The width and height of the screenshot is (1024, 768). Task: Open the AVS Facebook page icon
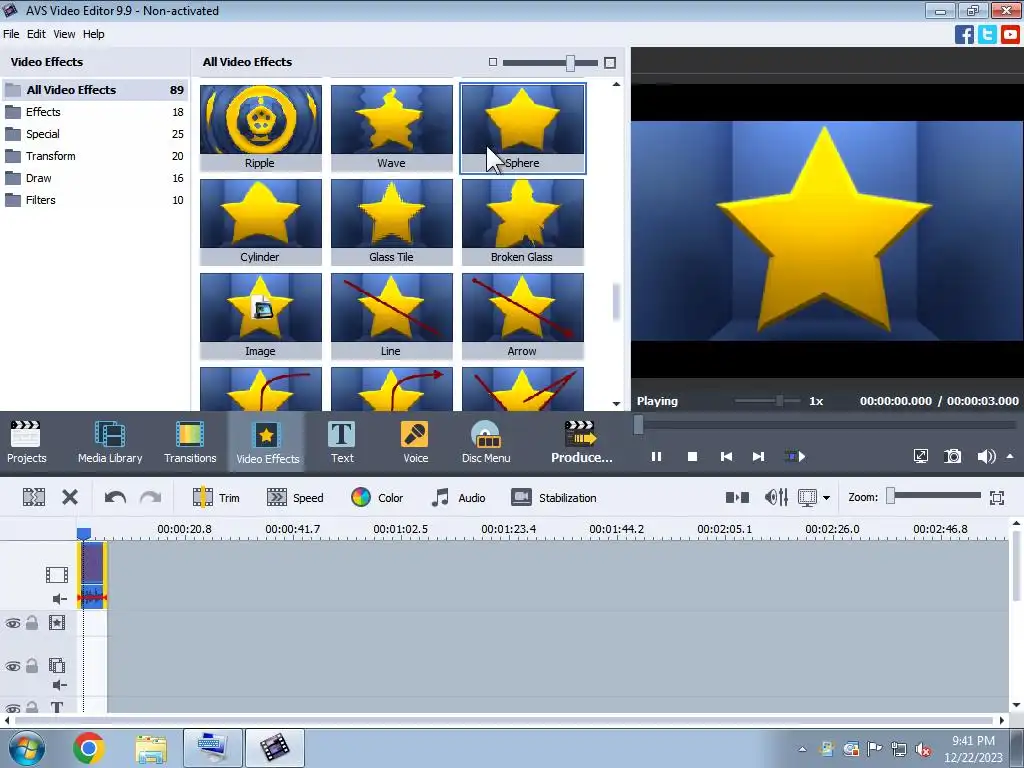coord(964,34)
